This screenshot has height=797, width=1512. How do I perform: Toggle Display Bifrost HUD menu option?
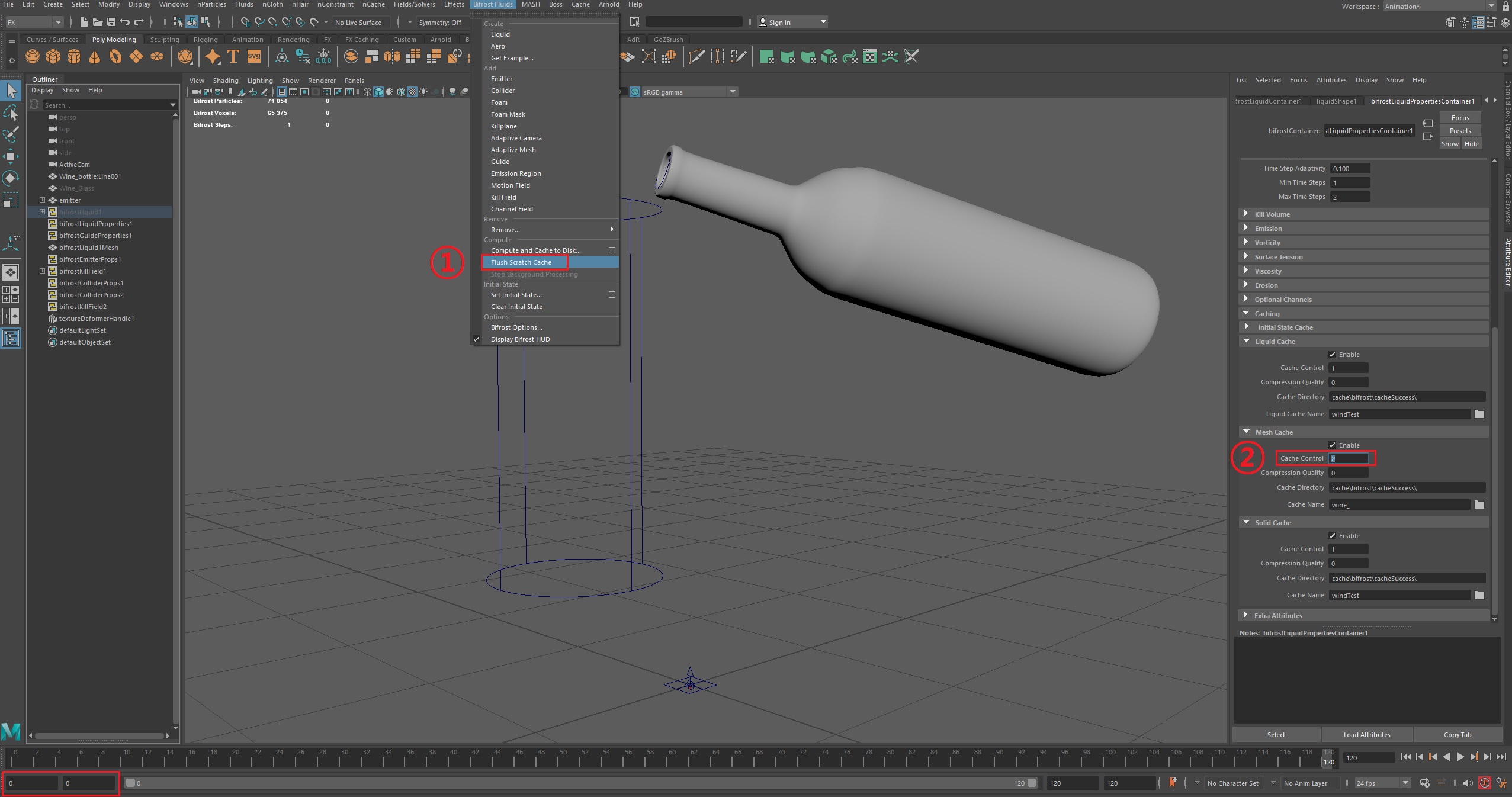(520, 339)
